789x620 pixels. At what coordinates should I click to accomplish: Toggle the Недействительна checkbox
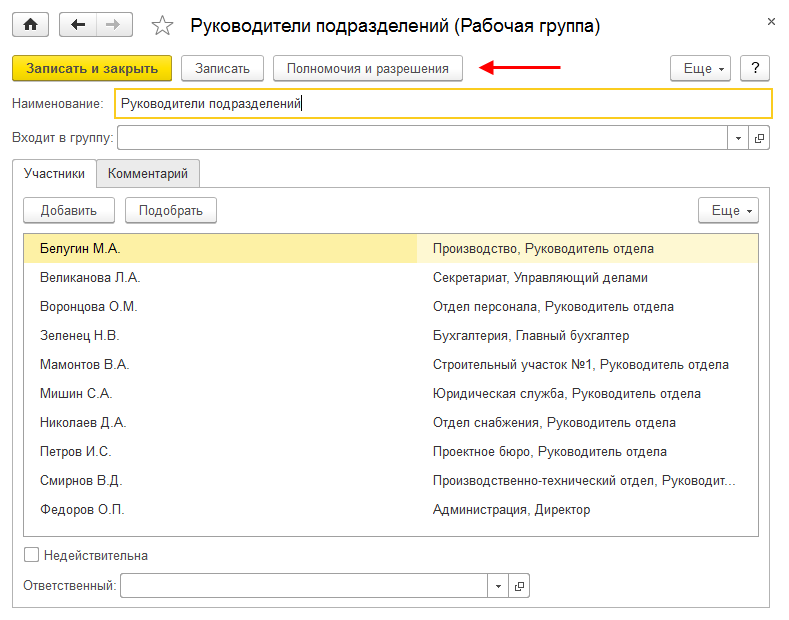tap(31, 555)
